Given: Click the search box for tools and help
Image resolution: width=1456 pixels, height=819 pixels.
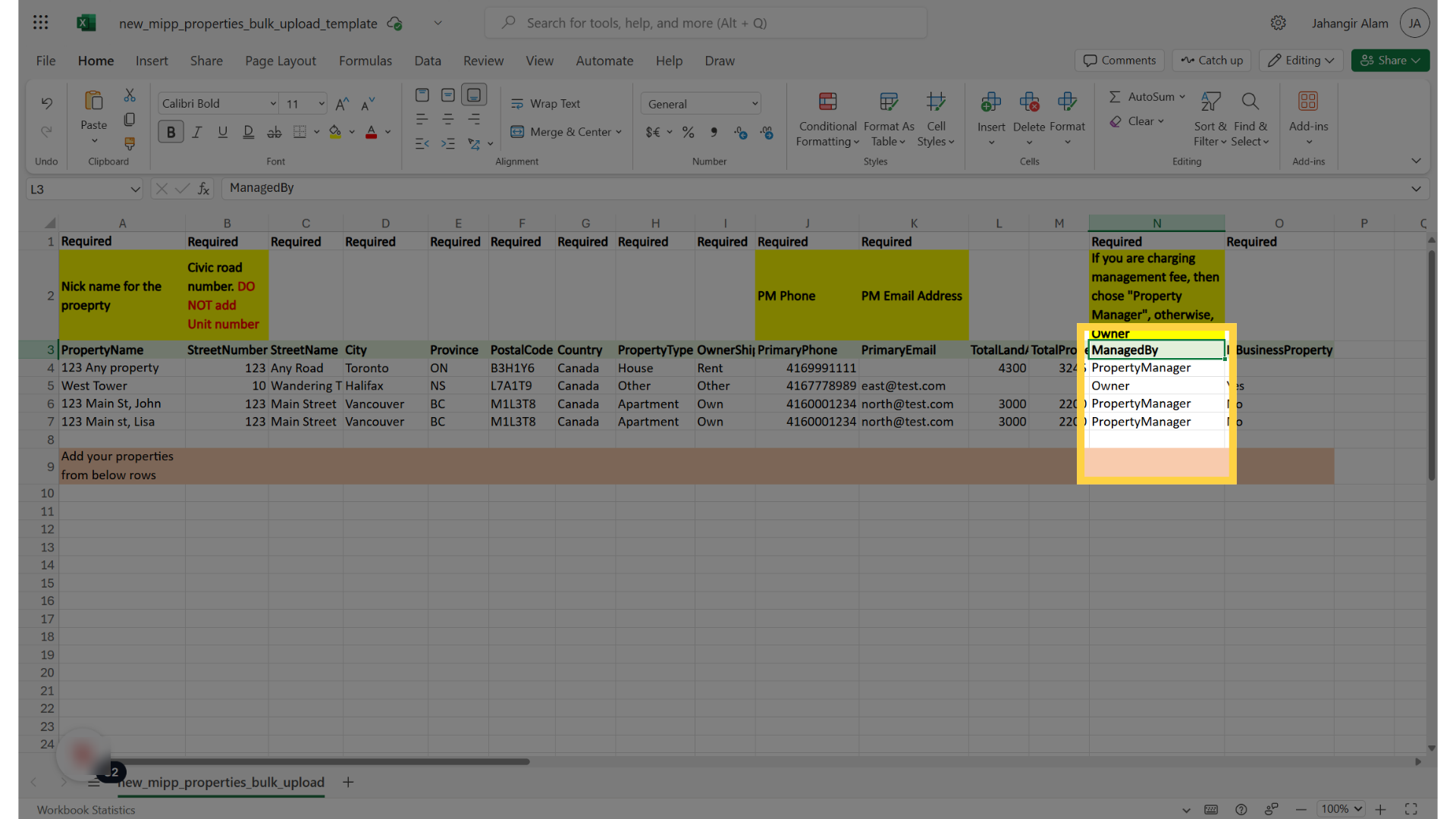Looking at the screenshot, I should pos(705,23).
